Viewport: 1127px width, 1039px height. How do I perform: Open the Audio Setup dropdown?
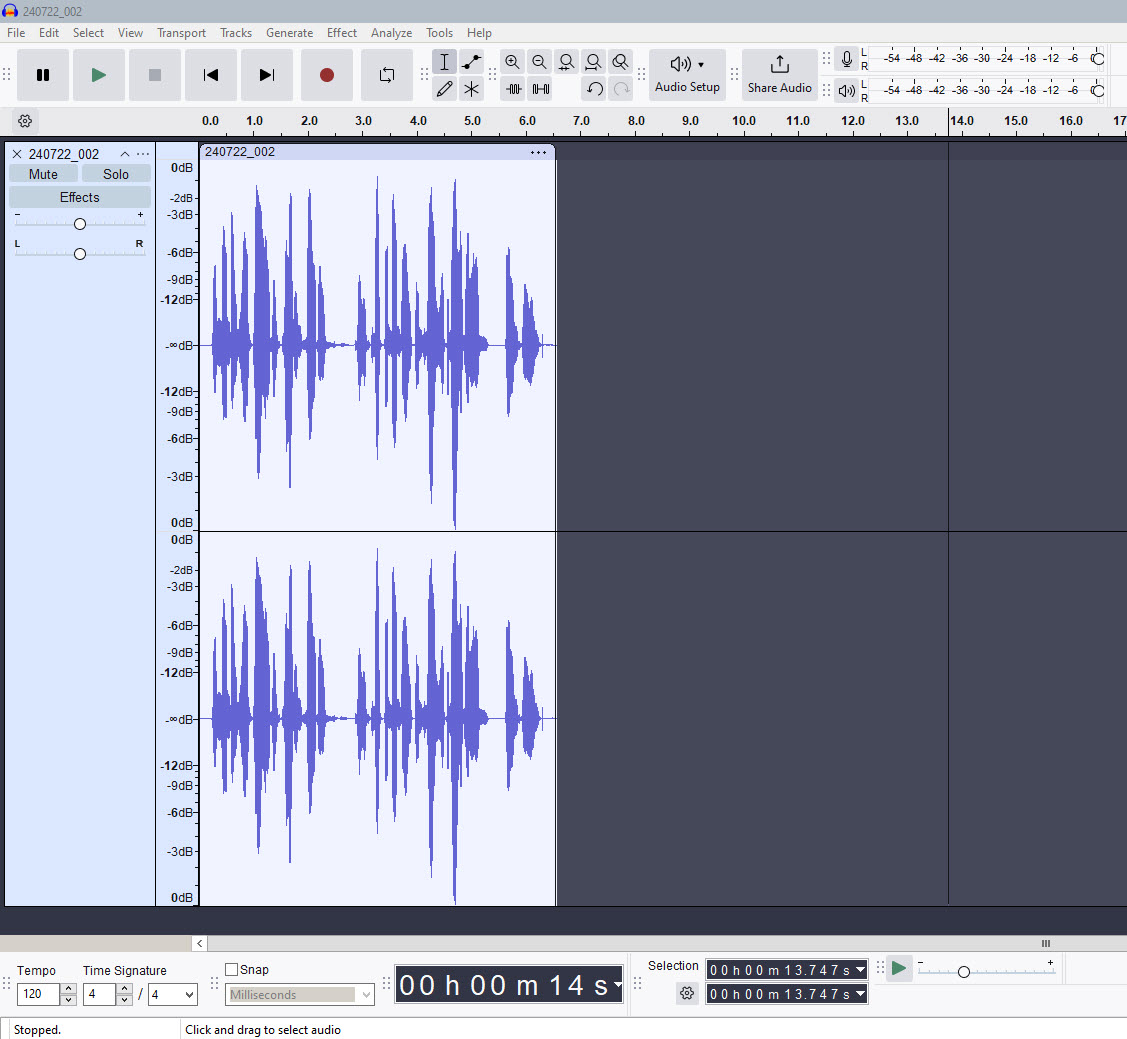[687, 74]
